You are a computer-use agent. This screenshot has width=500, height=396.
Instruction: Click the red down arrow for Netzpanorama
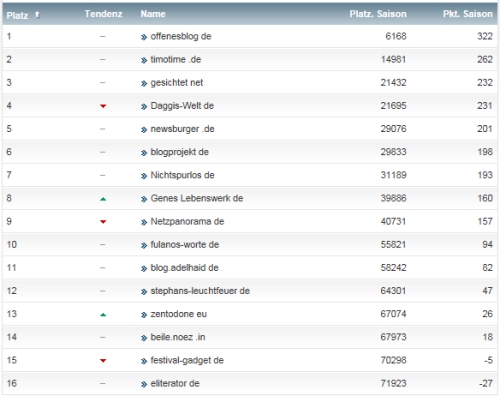(x=103, y=222)
